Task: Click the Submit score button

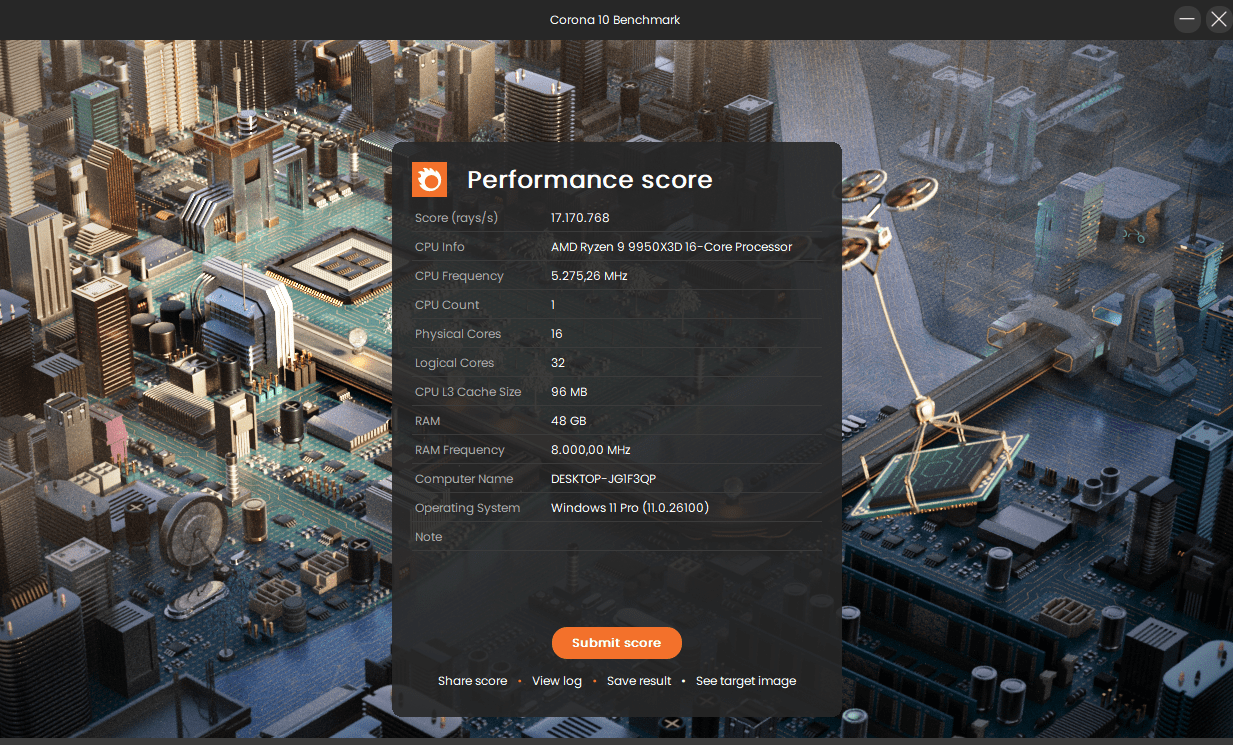Action: (616, 643)
